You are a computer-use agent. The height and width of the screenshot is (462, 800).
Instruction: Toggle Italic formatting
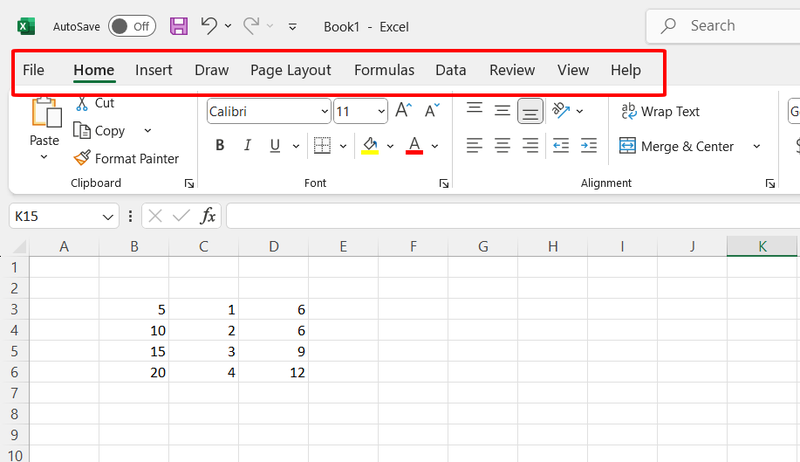tap(247, 145)
